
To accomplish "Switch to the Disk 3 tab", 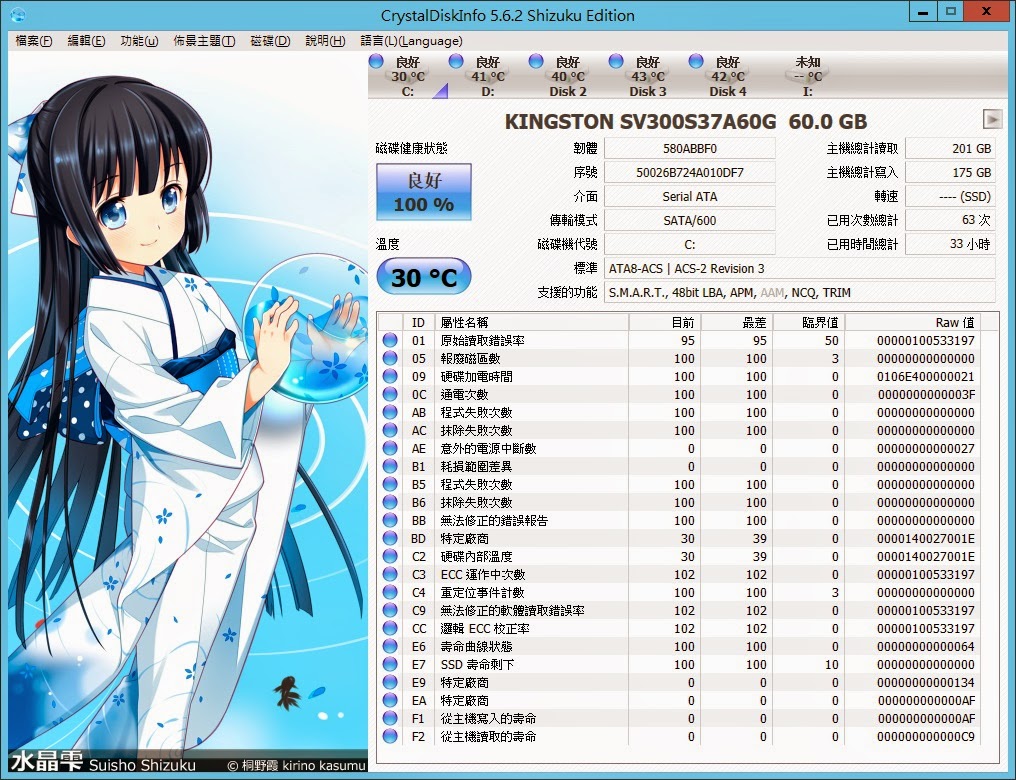I will [647, 76].
